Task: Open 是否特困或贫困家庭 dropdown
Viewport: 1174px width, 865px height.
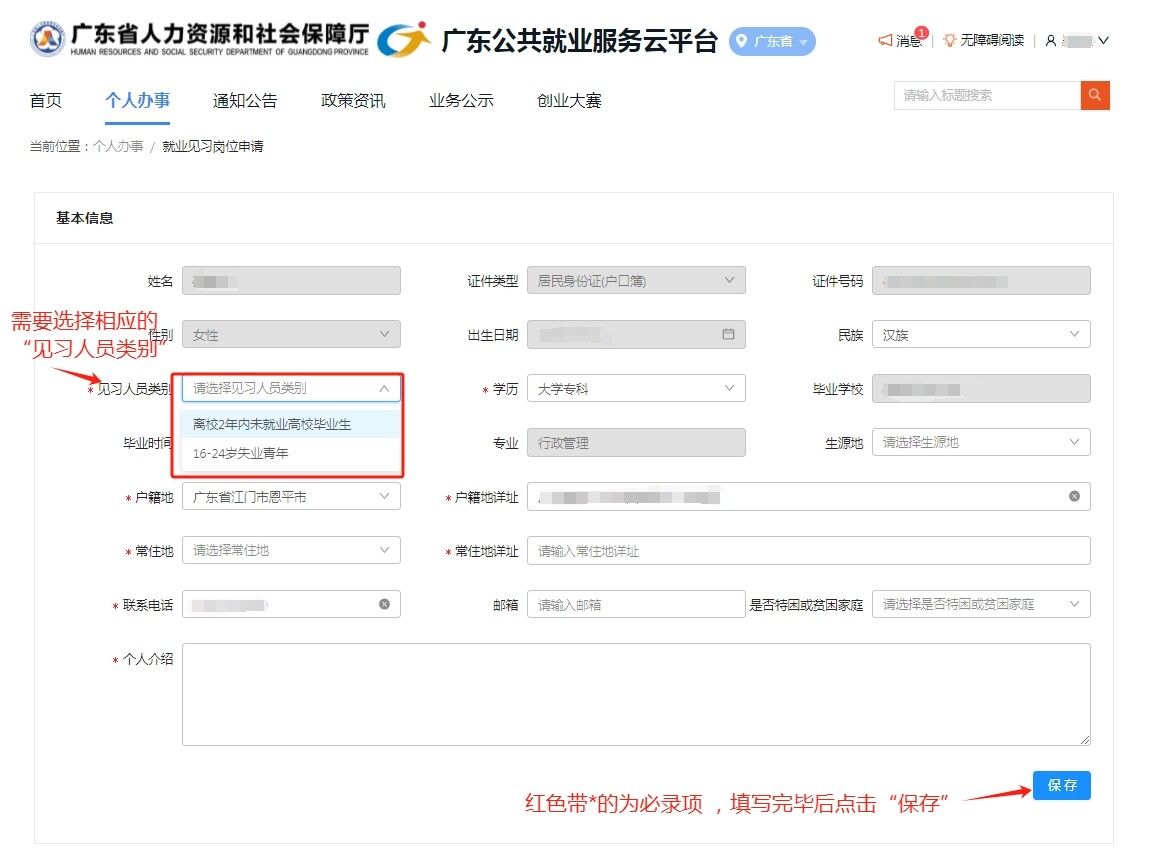Action: click(980, 604)
